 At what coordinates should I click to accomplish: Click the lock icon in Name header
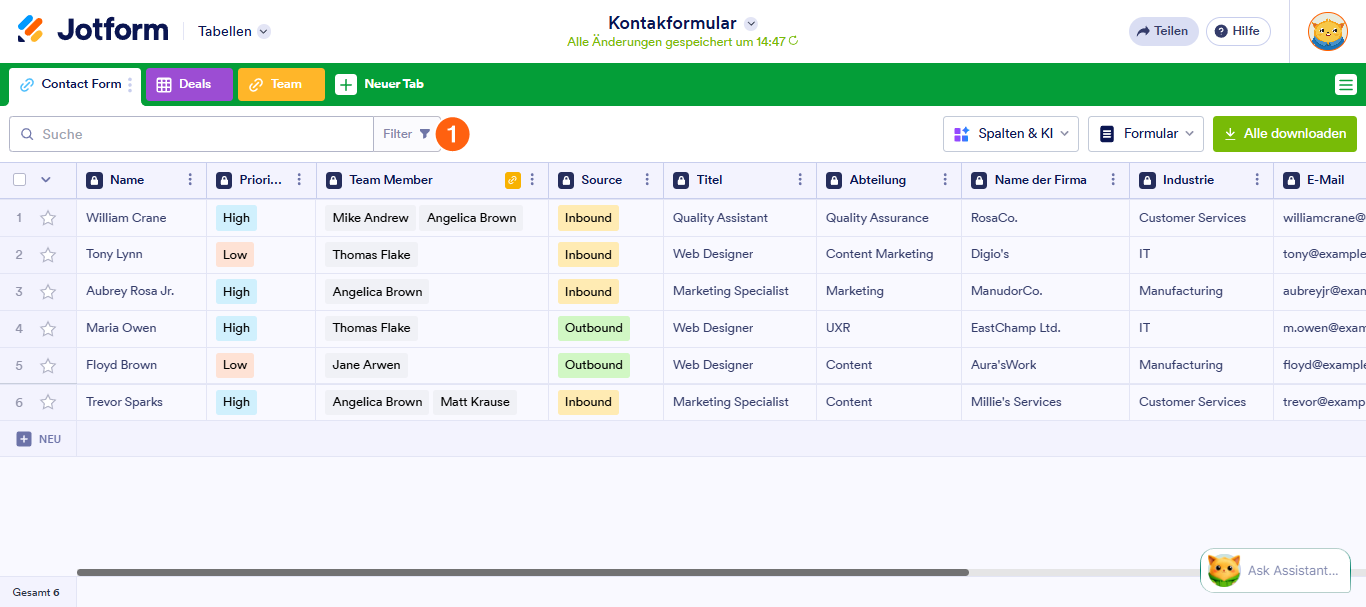click(94, 180)
